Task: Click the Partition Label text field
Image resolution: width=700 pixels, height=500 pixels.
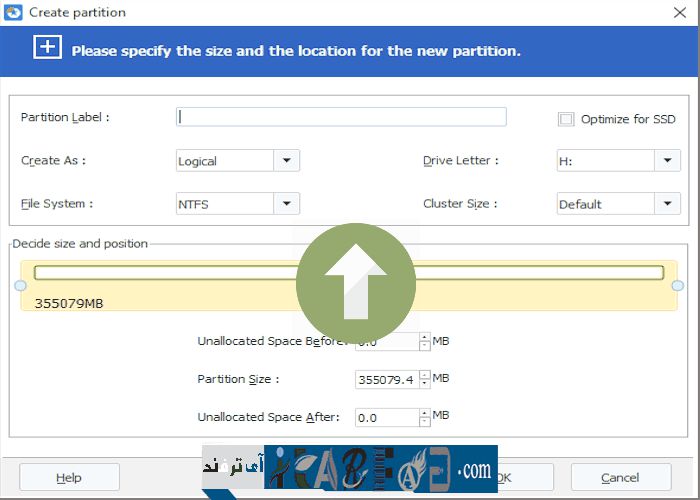Action: click(340, 117)
